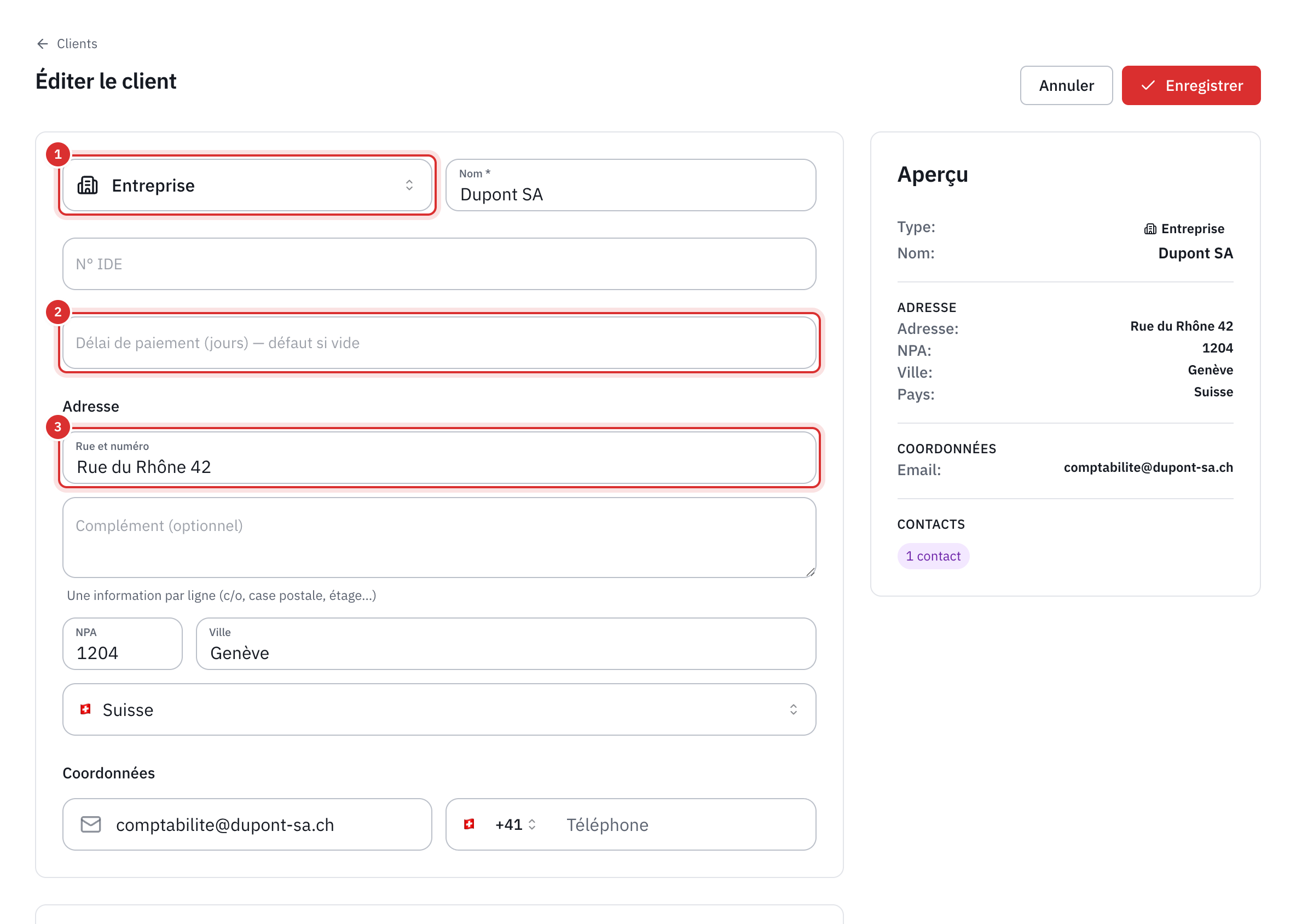
Task: Click the Annuler button
Action: (x=1066, y=85)
